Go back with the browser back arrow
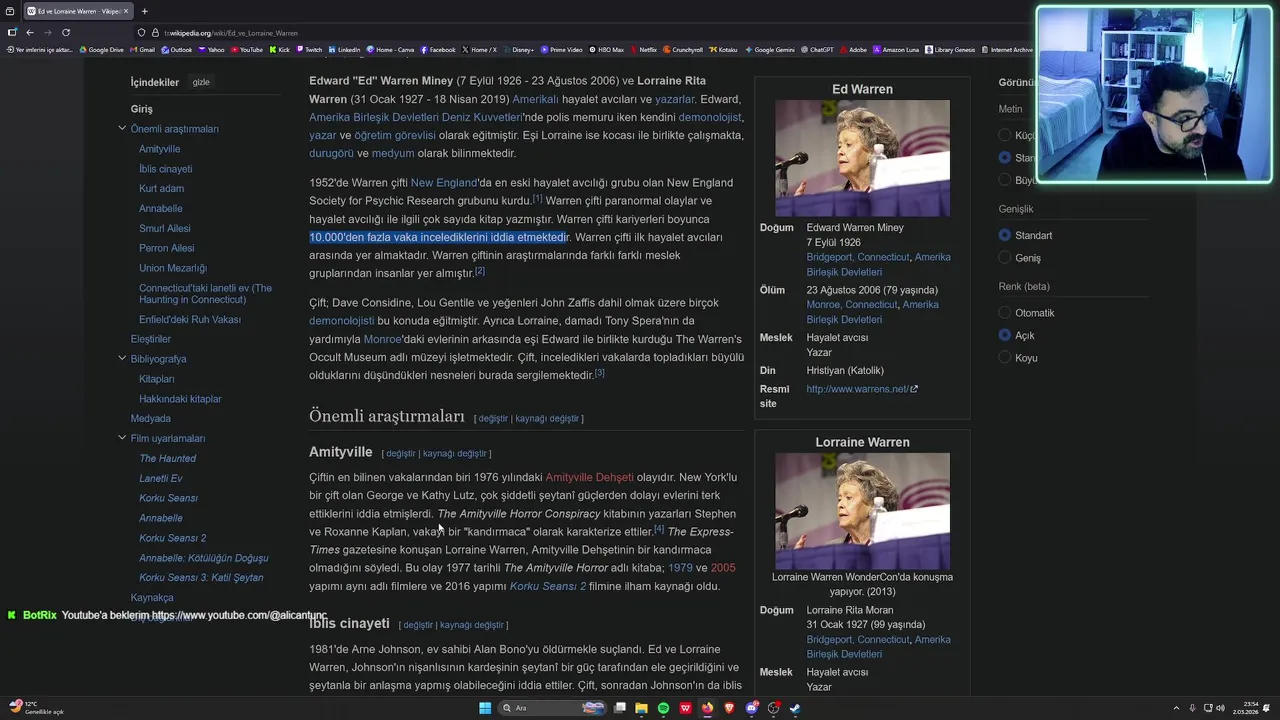1280x720 pixels. pyautogui.click(x=30, y=32)
